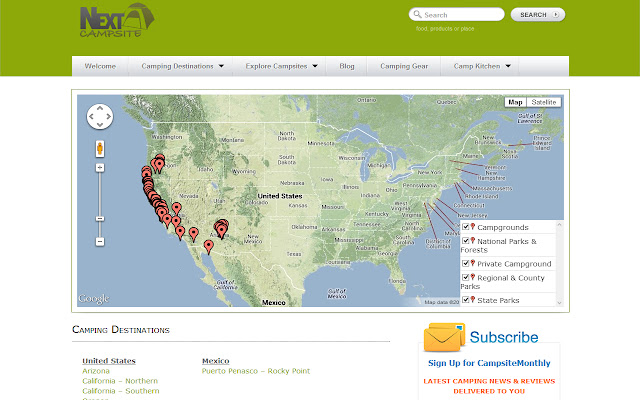Viewport: 640px width, 400px height.
Task: Switch the map to Satellite view
Action: click(544, 102)
